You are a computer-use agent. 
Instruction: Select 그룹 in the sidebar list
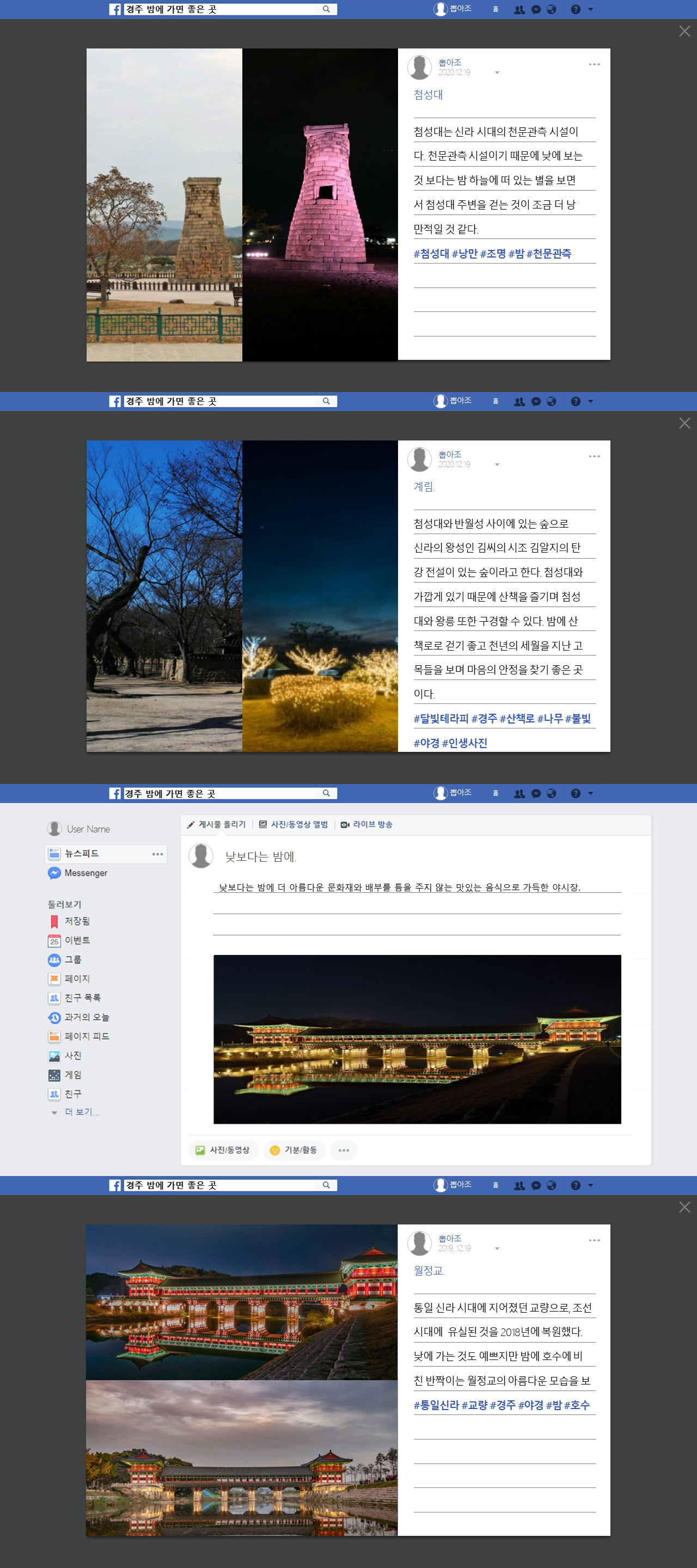72,959
